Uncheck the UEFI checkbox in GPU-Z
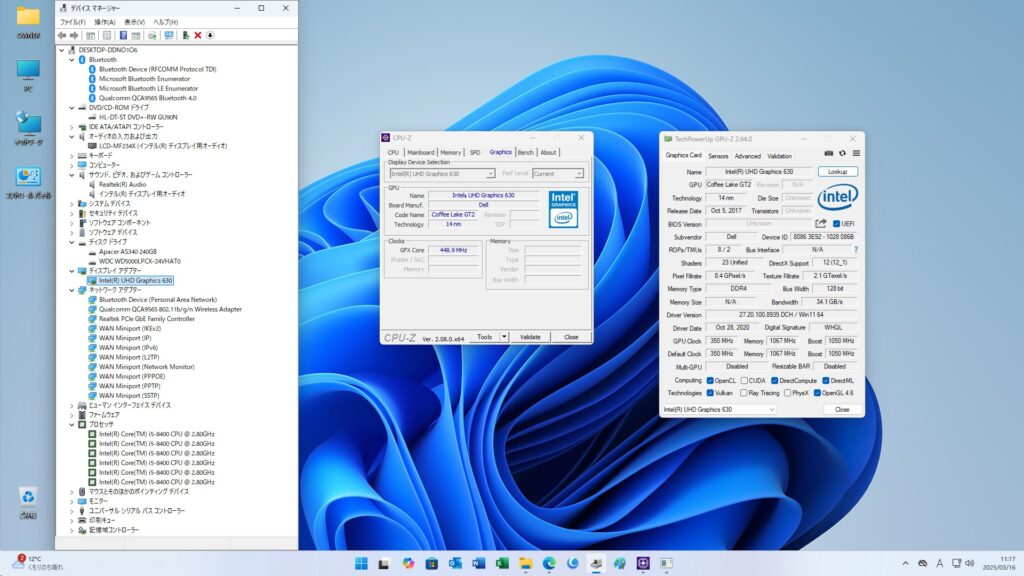Viewport: 1024px width, 576px height. click(836, 223)
